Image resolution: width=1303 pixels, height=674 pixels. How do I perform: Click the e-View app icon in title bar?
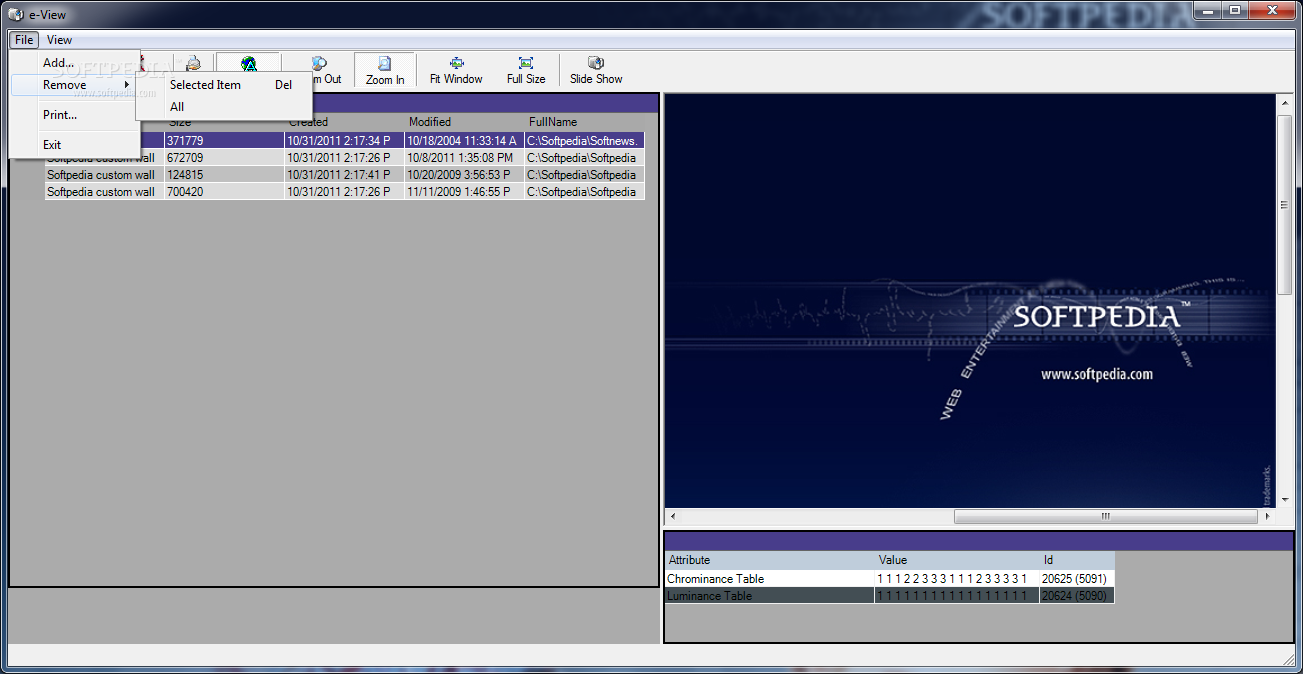click(14, 13)
